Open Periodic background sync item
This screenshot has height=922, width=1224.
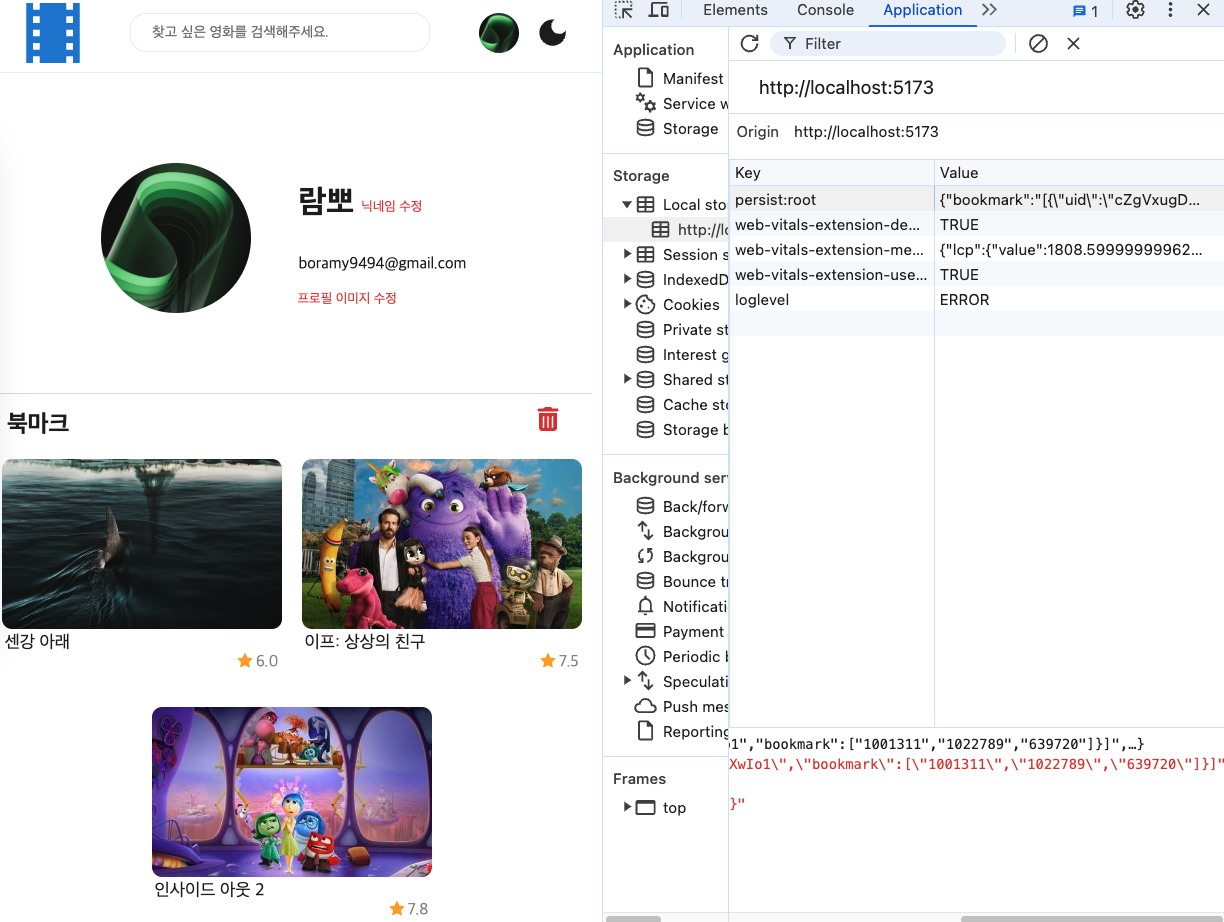click(682, 656)
